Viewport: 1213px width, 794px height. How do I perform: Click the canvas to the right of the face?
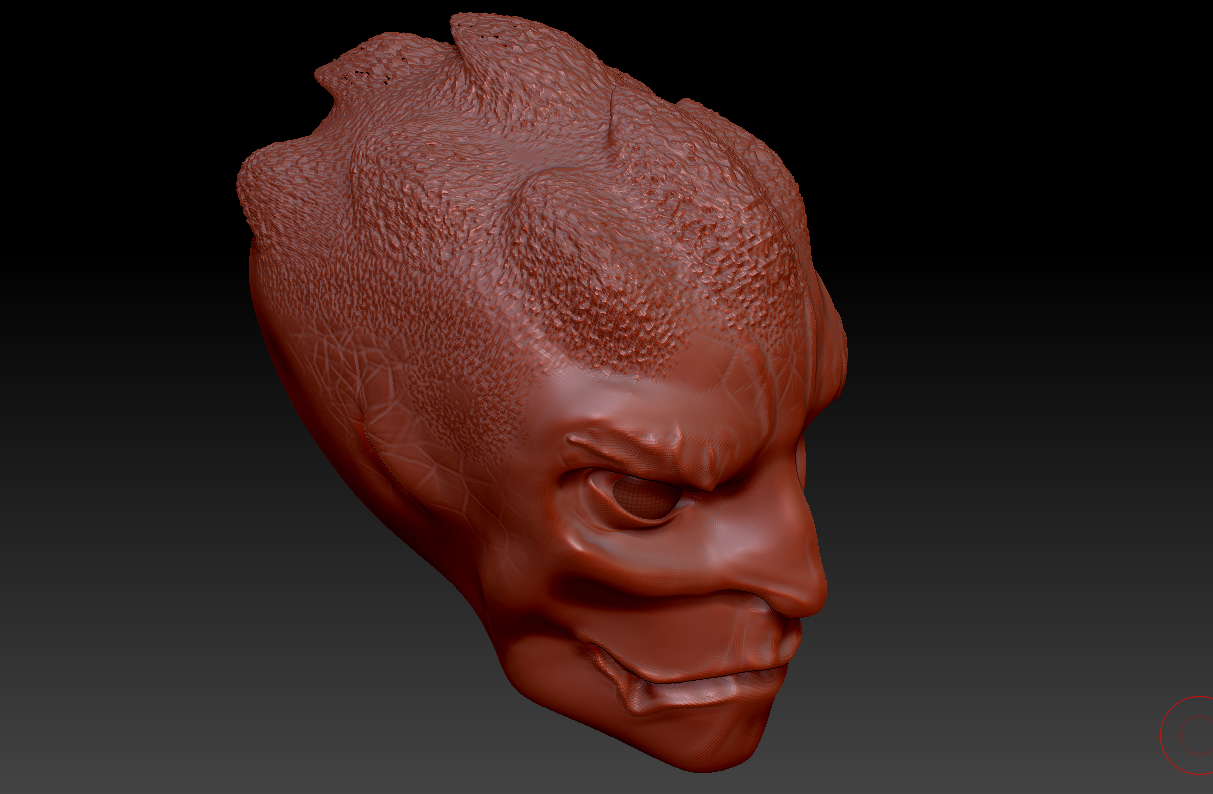pos(1000,400)
